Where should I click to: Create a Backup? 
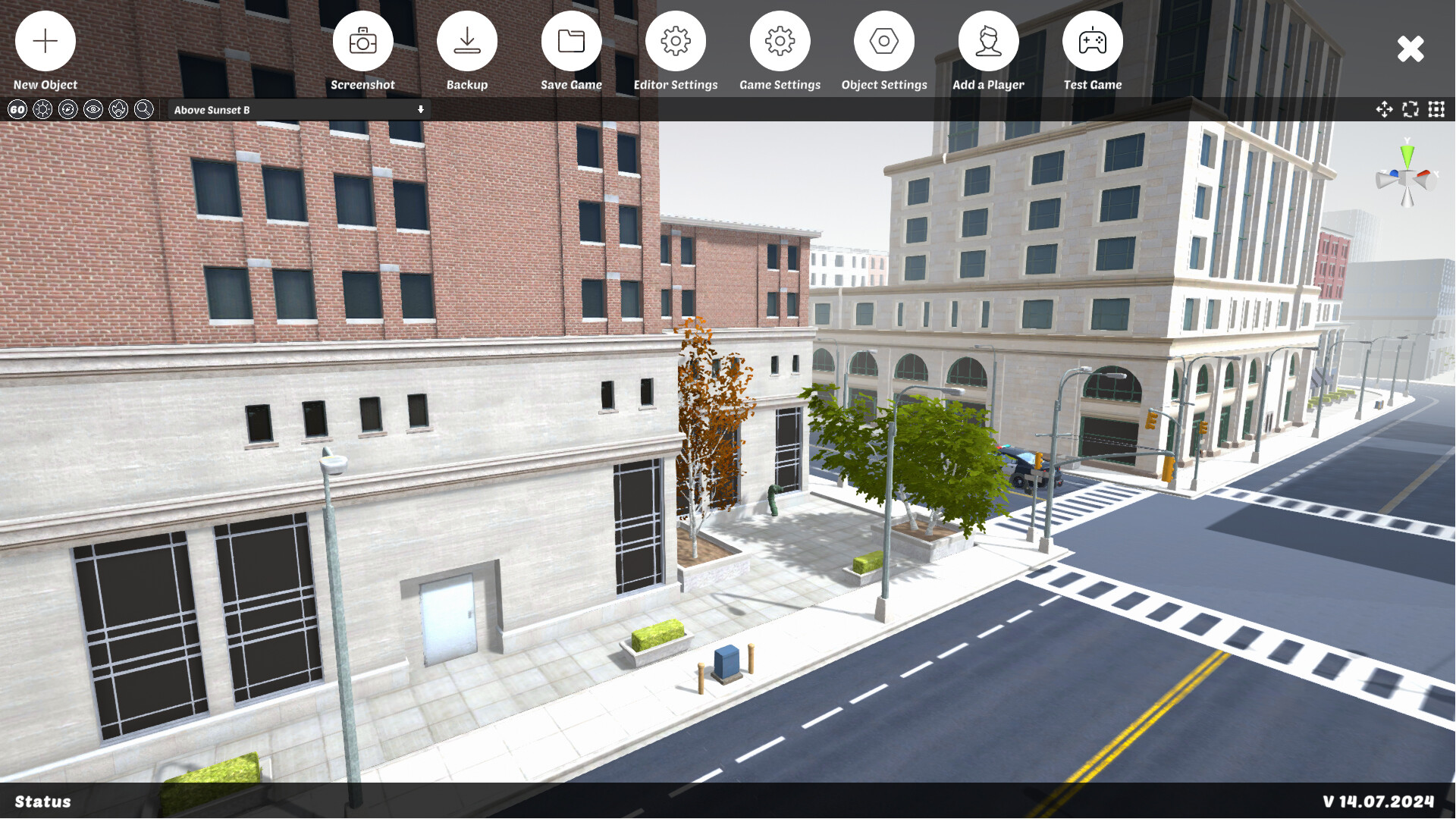466,42
